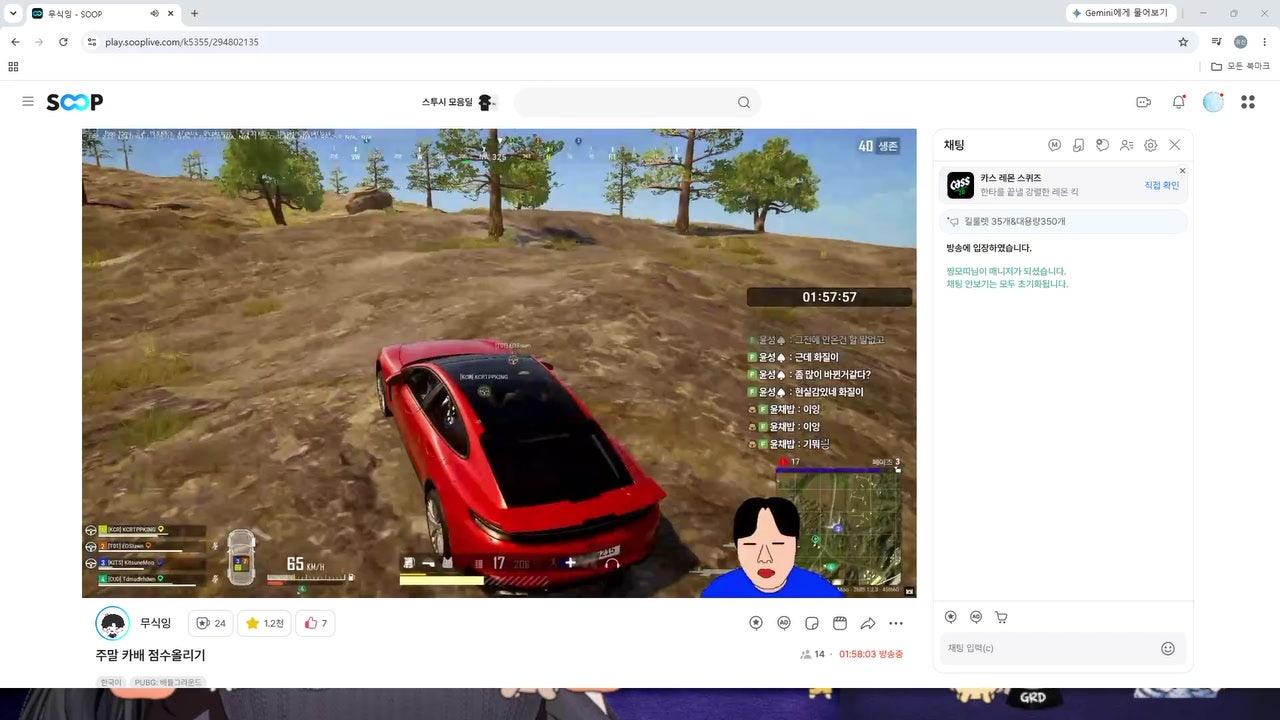This screenshot has width=1280, height=720.
Task: Gift a star balloon below the player
Action: click(x=756, y=623)
